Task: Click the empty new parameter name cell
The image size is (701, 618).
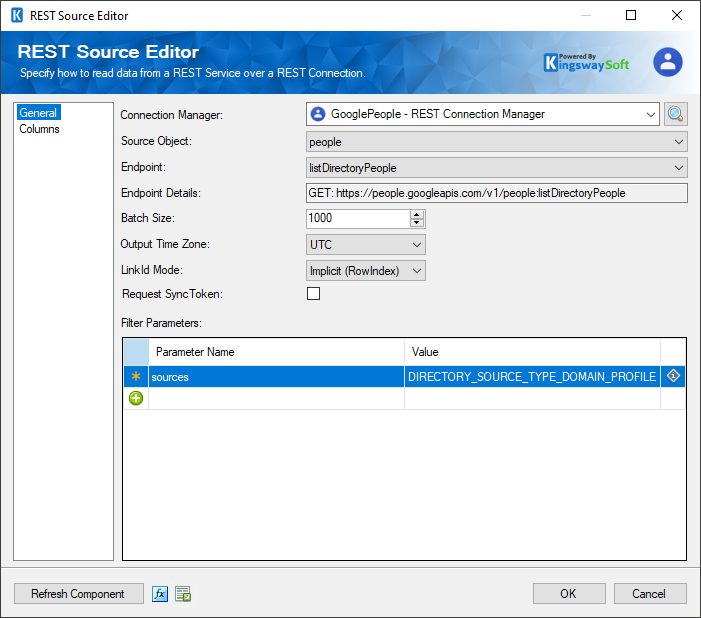Action: point(276,398)
